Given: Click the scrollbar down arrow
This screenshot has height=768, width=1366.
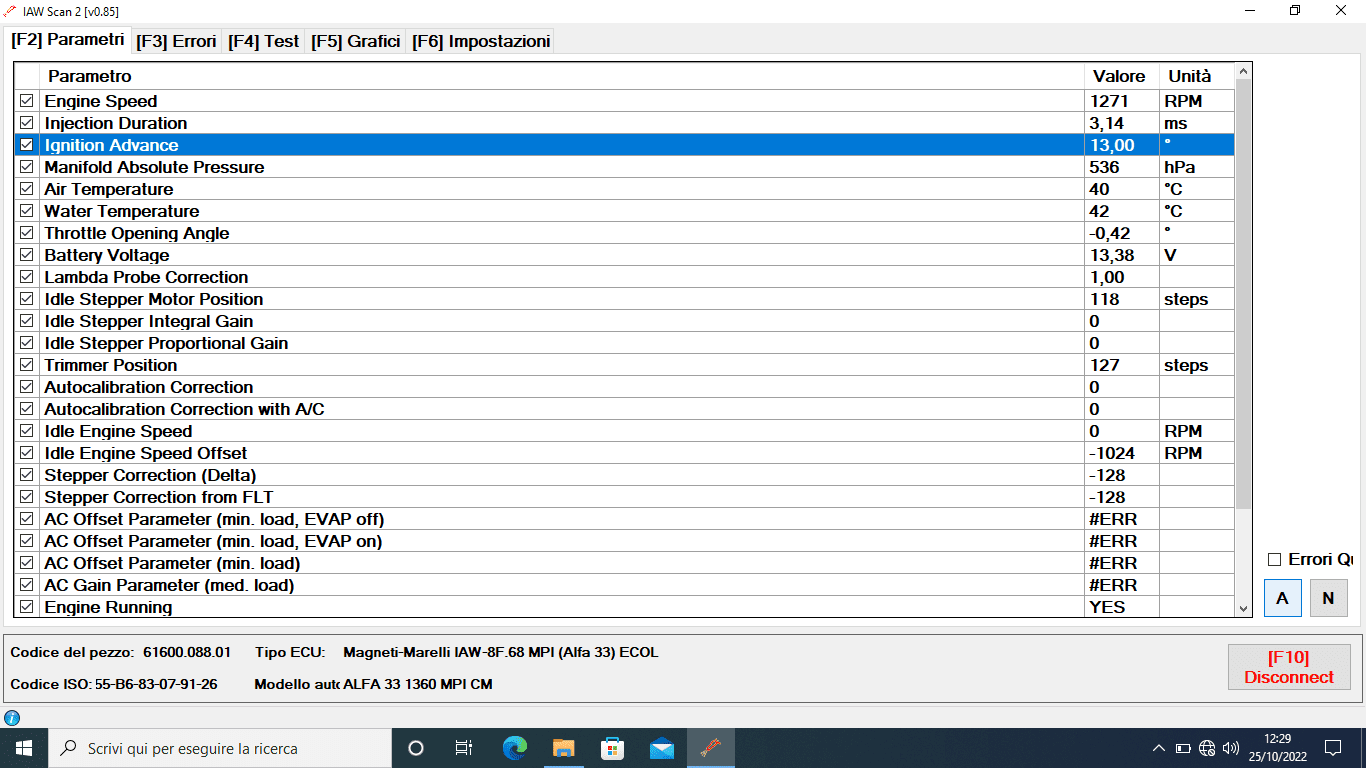Looking at the screenshot, I should coord(1243,608).
